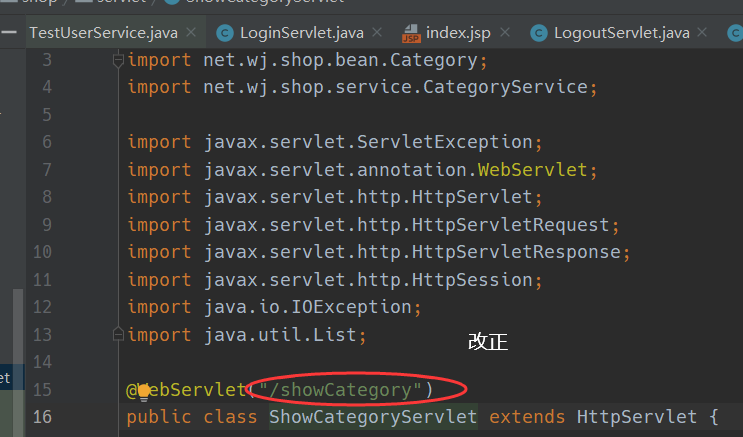
Task: Close the index.jsp tab
Action: click(505, 33)
